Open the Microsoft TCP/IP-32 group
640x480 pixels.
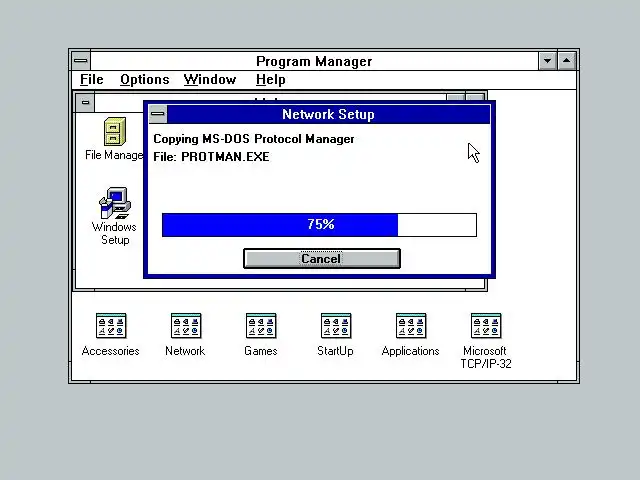486,326
